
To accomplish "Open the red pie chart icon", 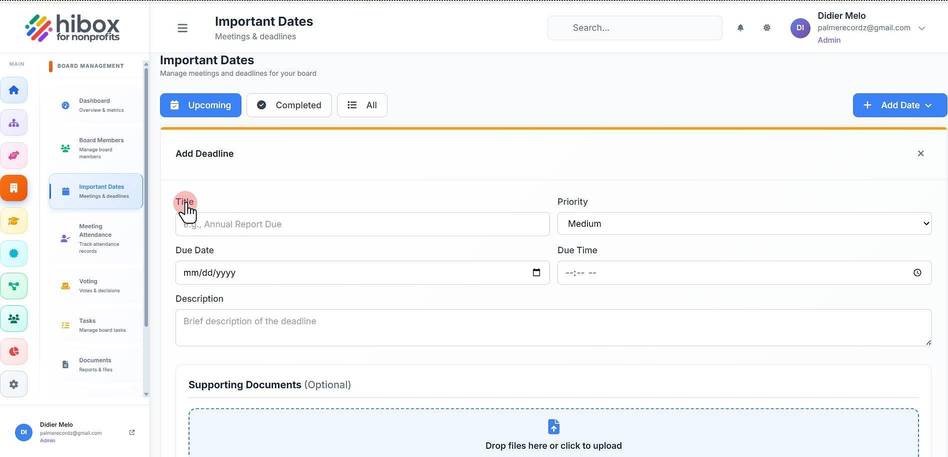I will coord(14,351).
